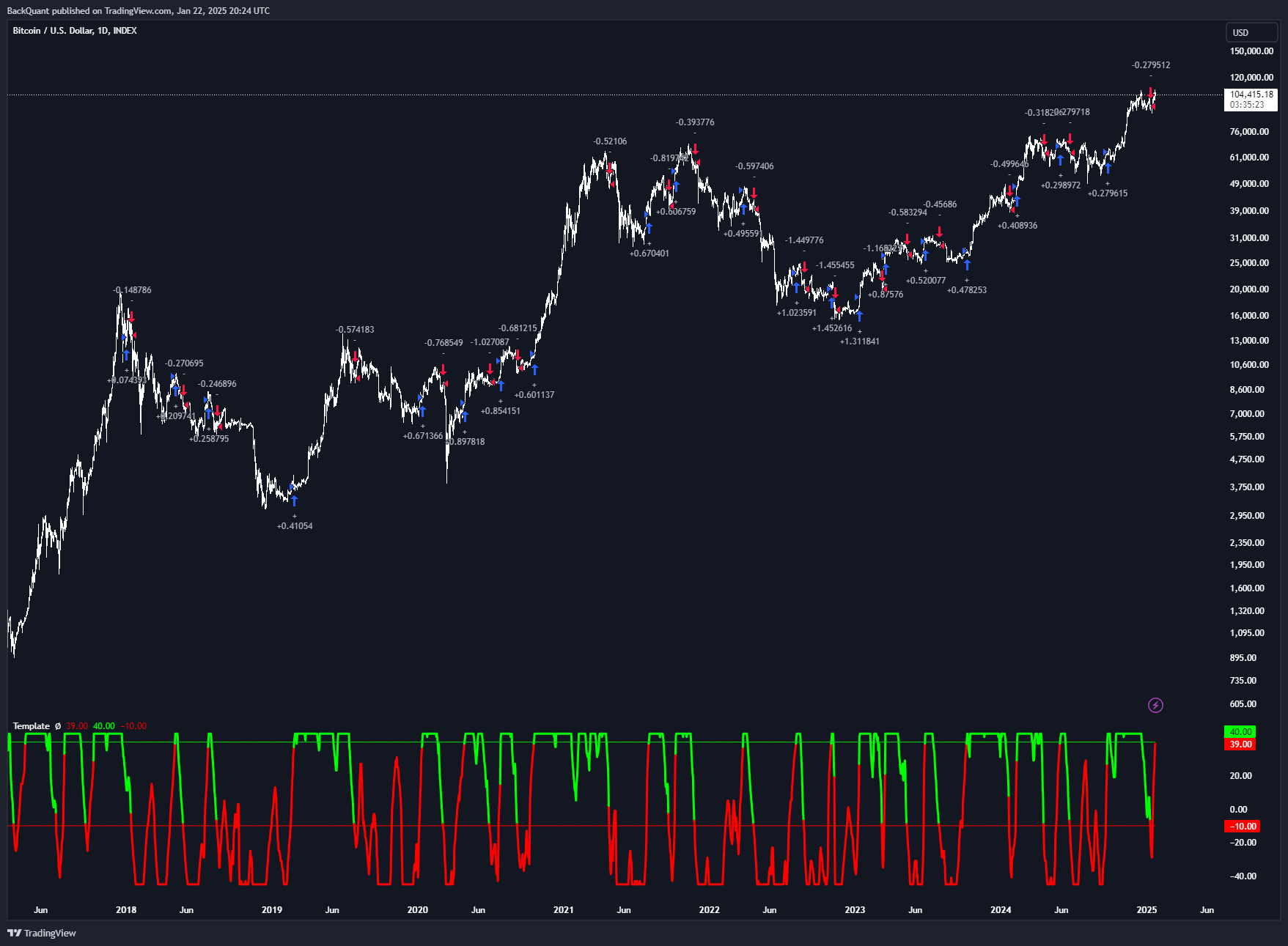
Task: Click the Bitcoin / U.S. Dollar symbol title
Action: (x=75, y=31)
